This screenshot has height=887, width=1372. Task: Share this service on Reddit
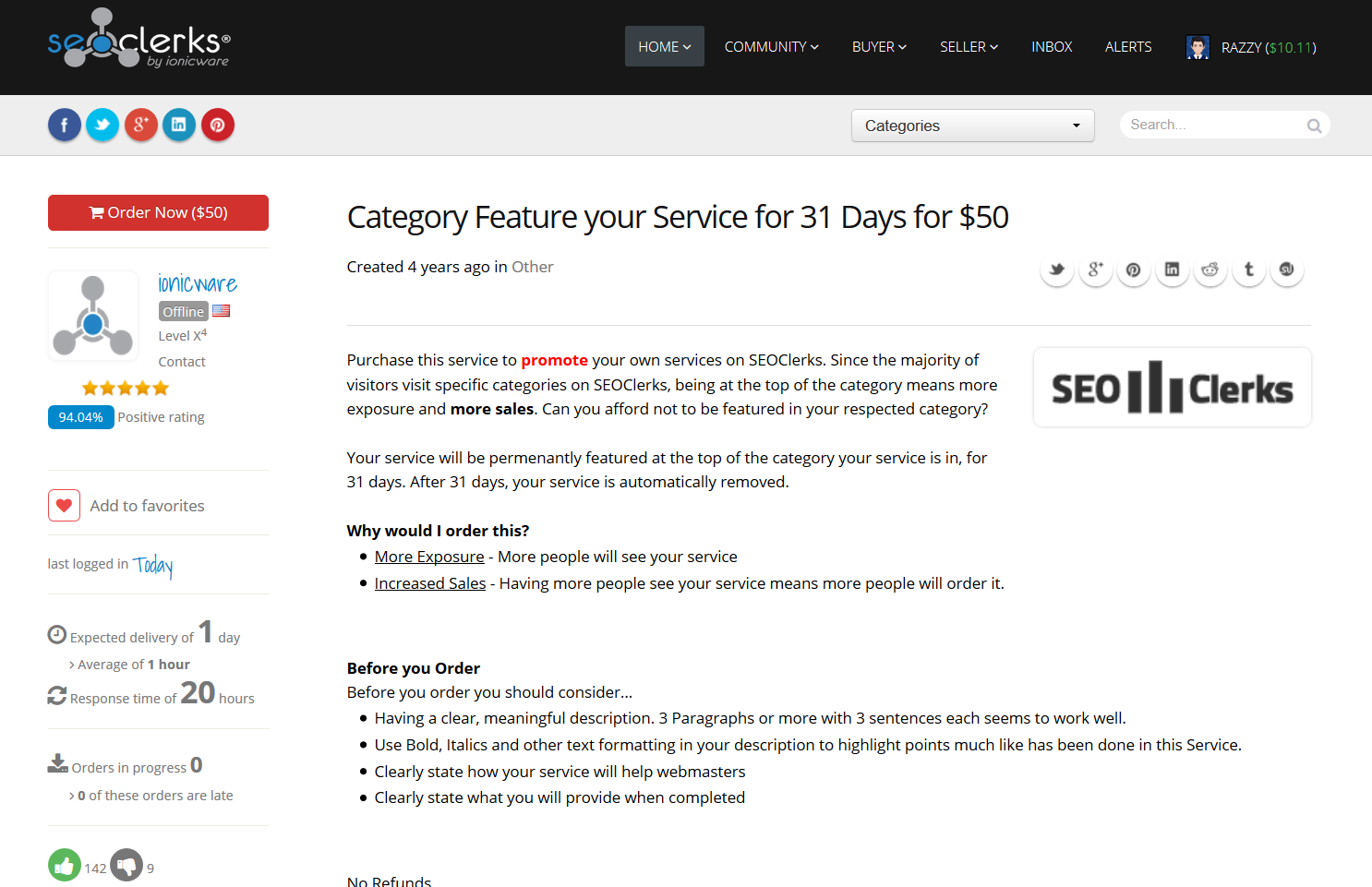click(x=1210, y=270)
